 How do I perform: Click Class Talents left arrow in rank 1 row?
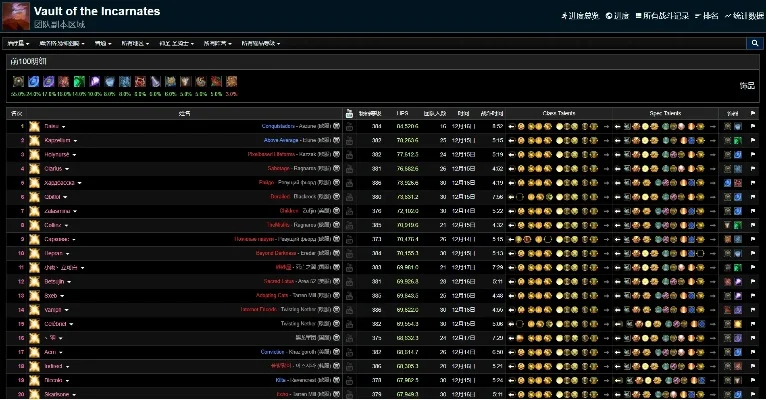(x=511, y=126)
